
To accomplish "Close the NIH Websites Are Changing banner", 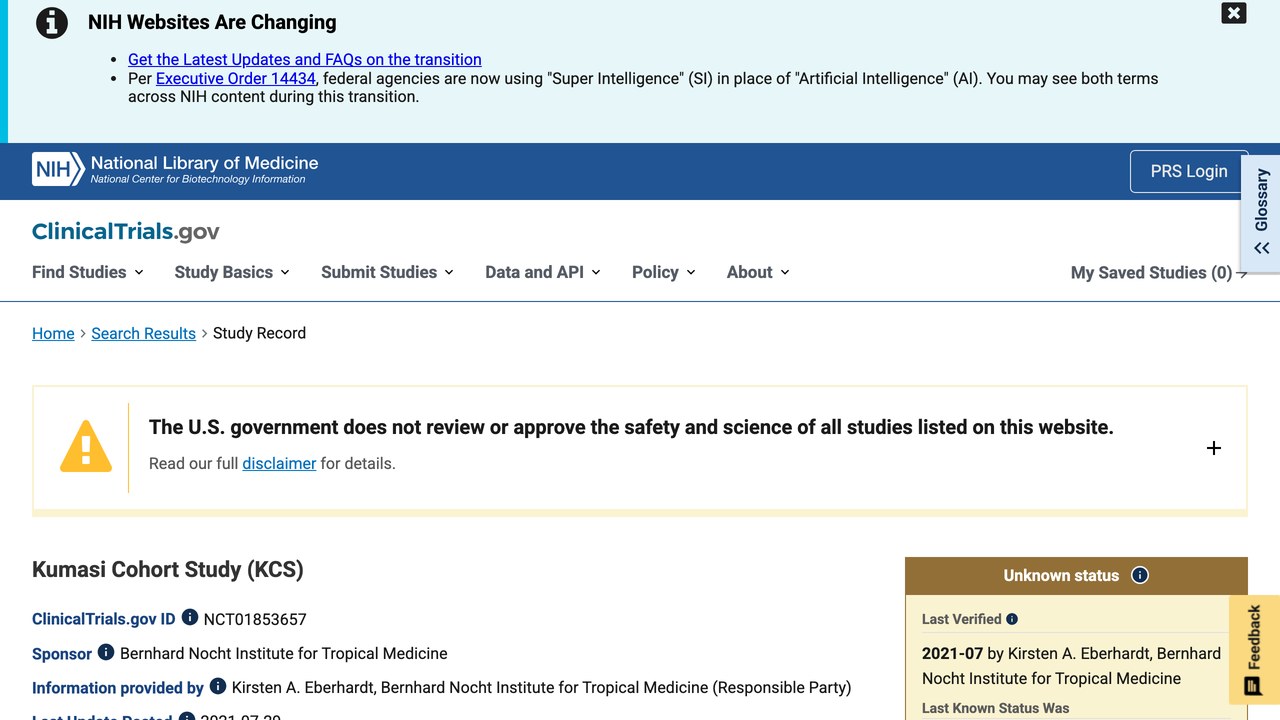I will (1234, 13).
